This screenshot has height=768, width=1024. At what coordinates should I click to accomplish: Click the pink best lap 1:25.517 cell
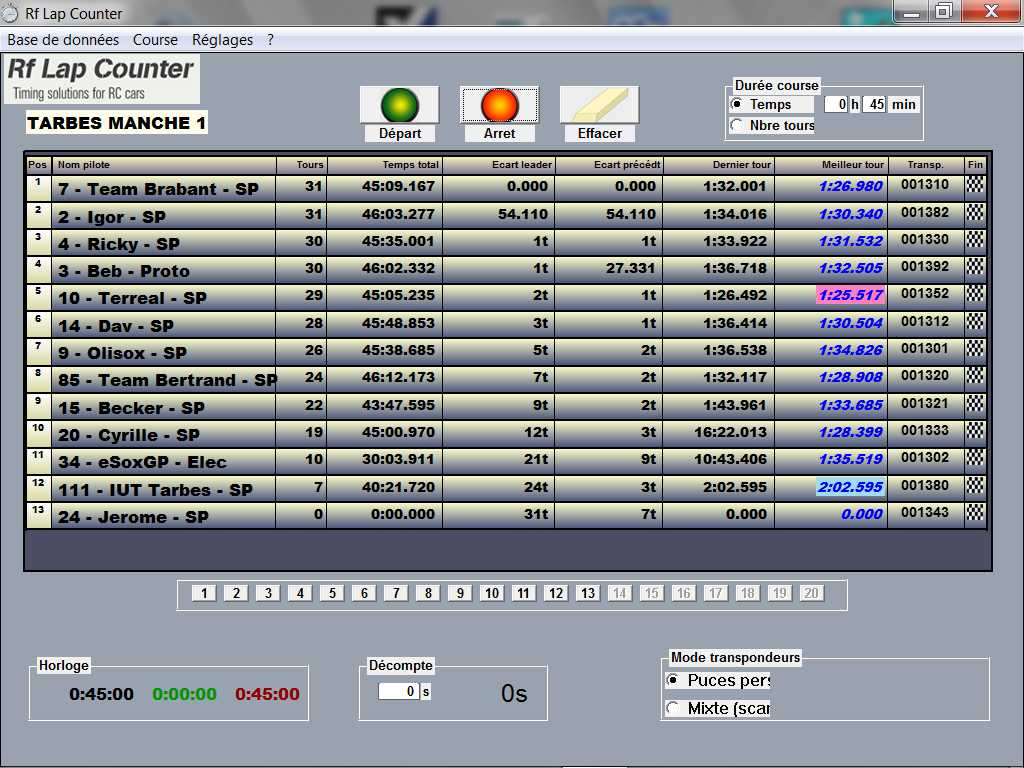pyautogui.click(x=850, y=295)
